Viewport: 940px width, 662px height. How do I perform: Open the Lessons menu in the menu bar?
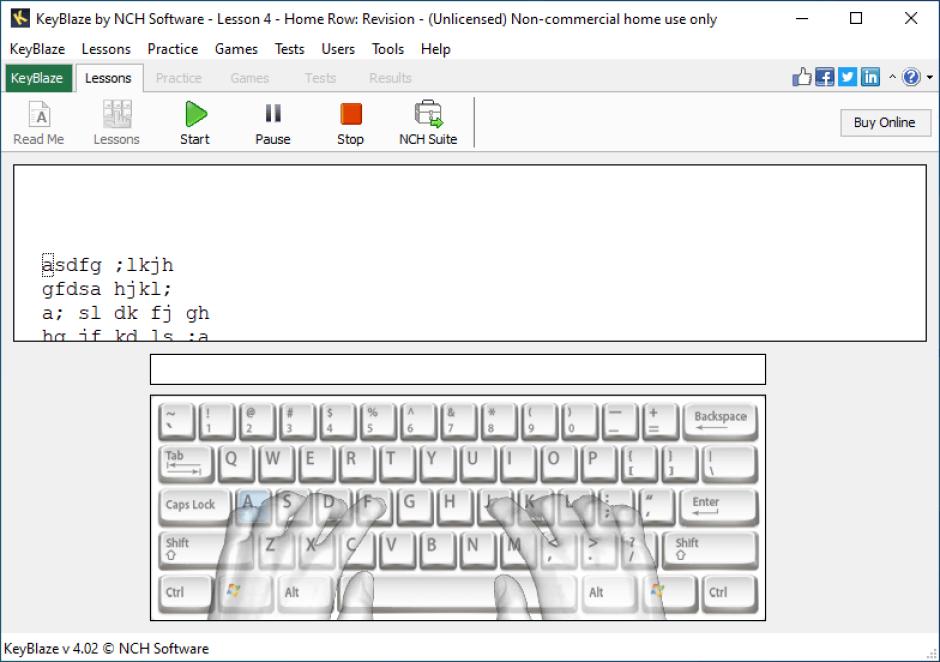click(106, 49)
